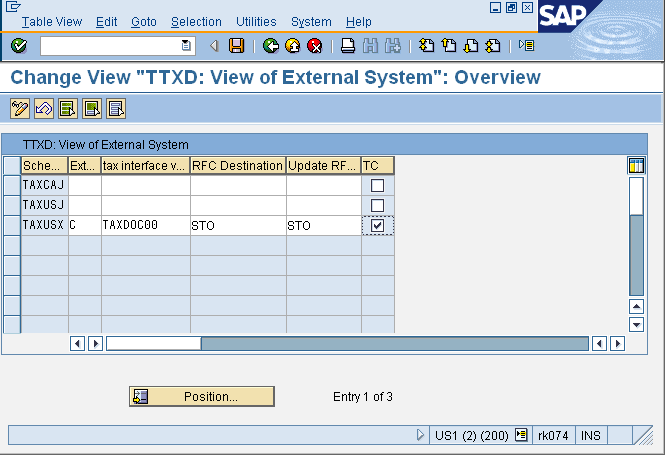Click the First Page navigation icon
The height and width of the screenshot is (455, 665).
426,46
